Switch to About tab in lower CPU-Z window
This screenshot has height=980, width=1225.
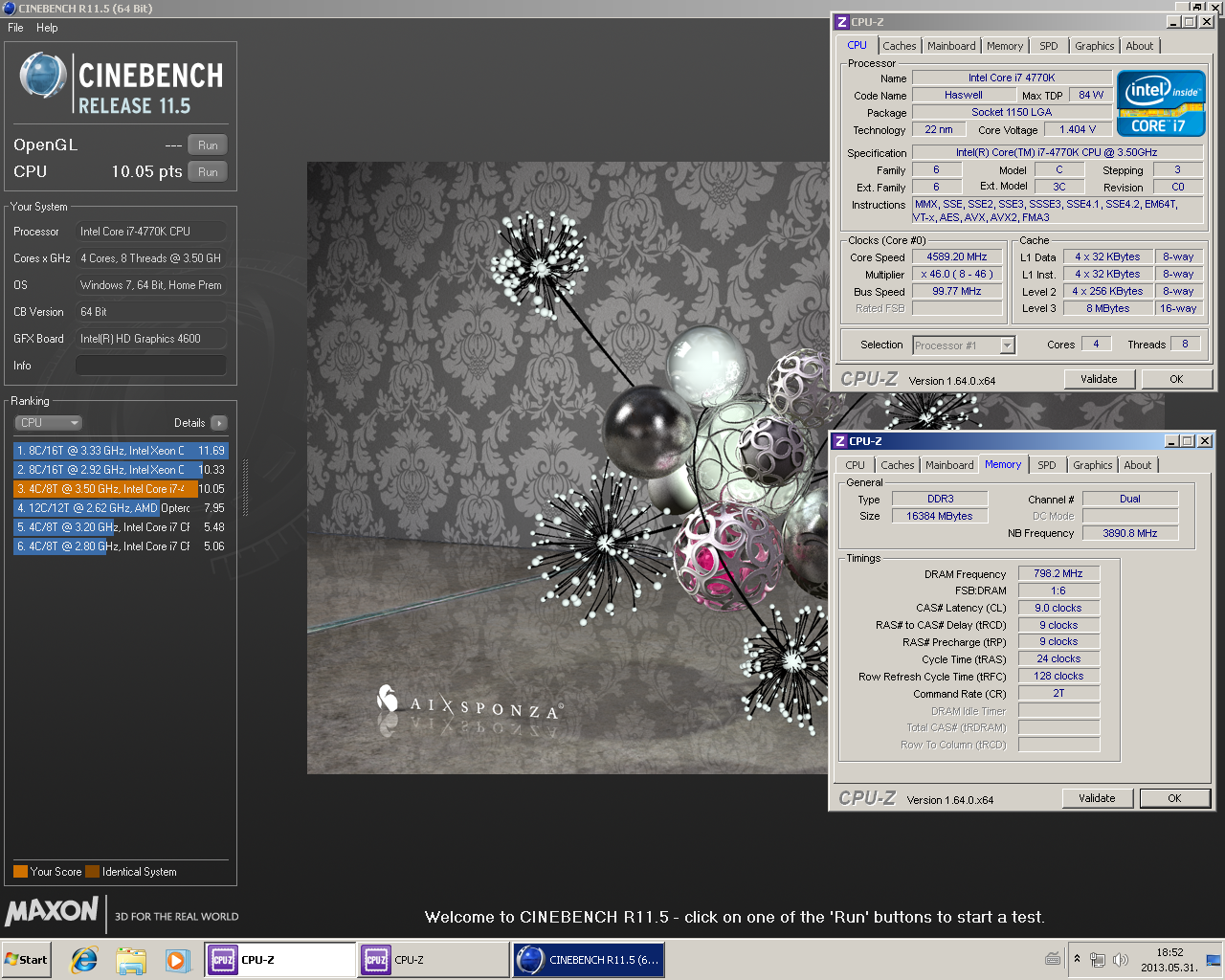(x=1137, y=465)
